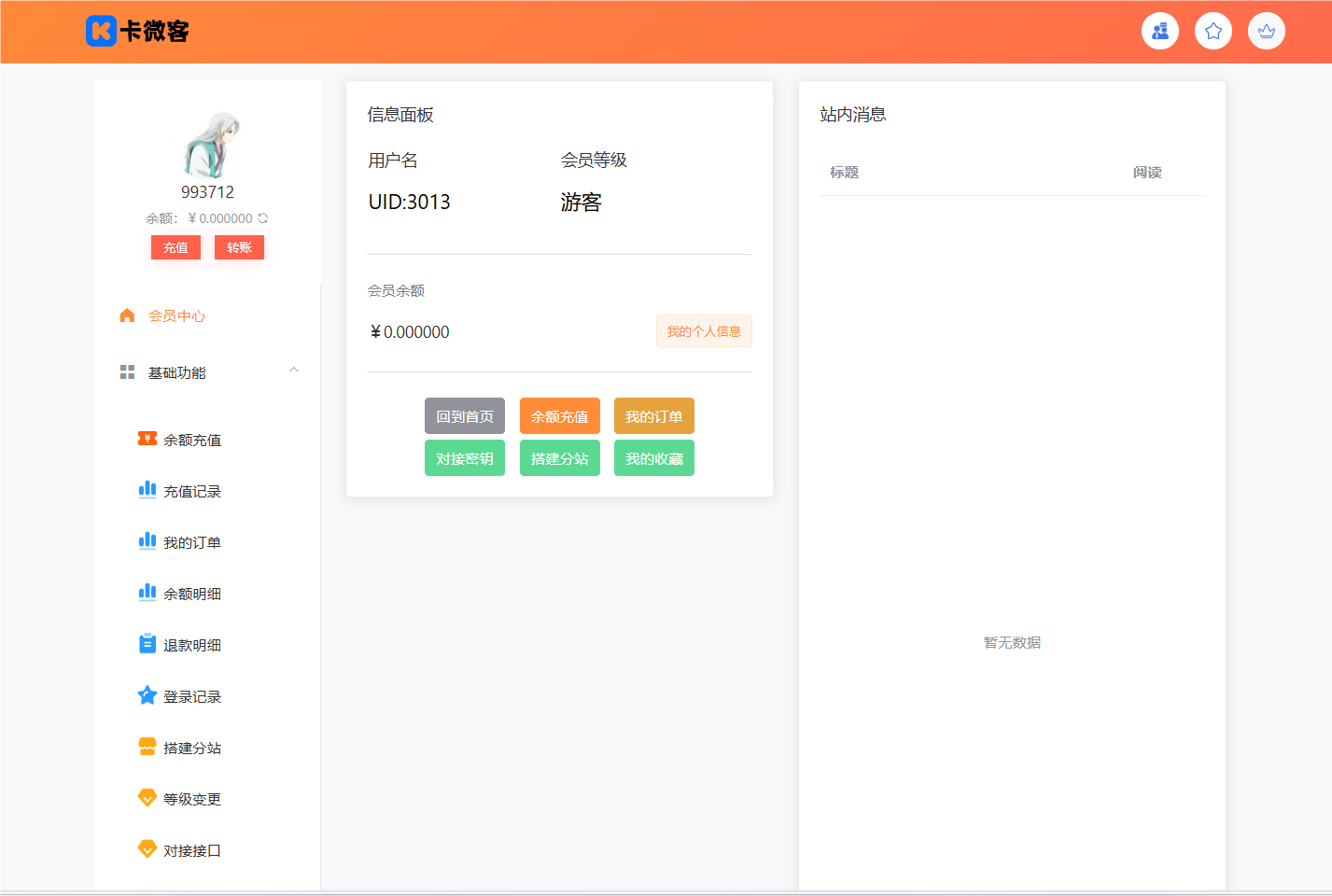
Task: Click the 站内消息 panel title
Action: coord(853,115)
